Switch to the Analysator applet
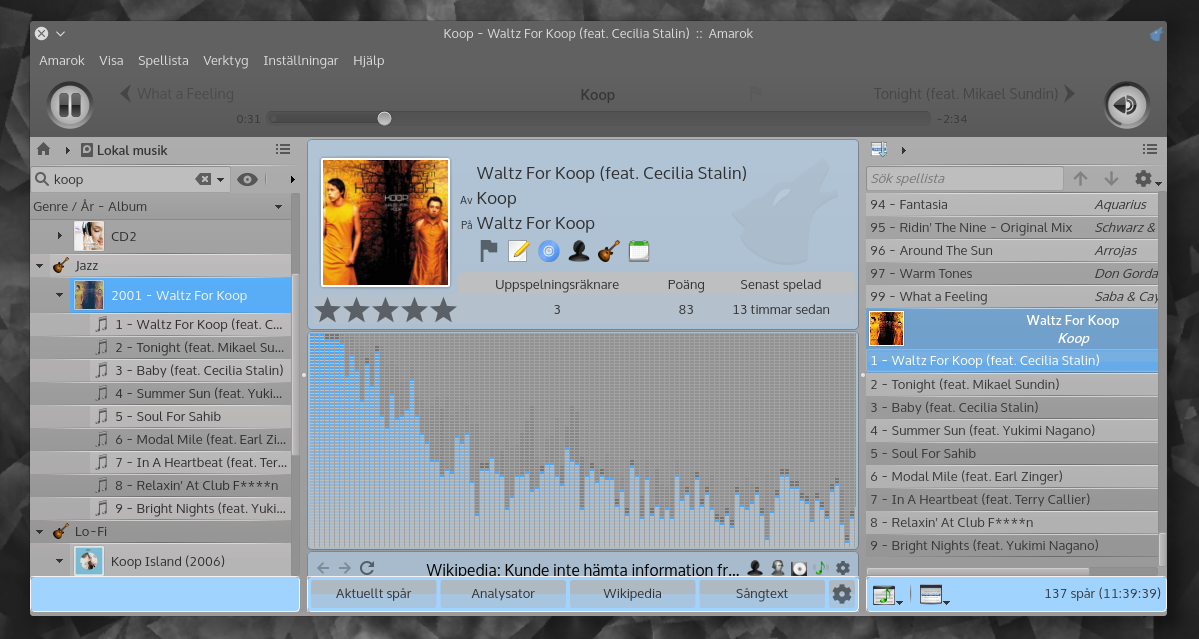Image resolution: width=1199 pixels, height=639 pixels. pyautogui.click(x=503, y=594)
